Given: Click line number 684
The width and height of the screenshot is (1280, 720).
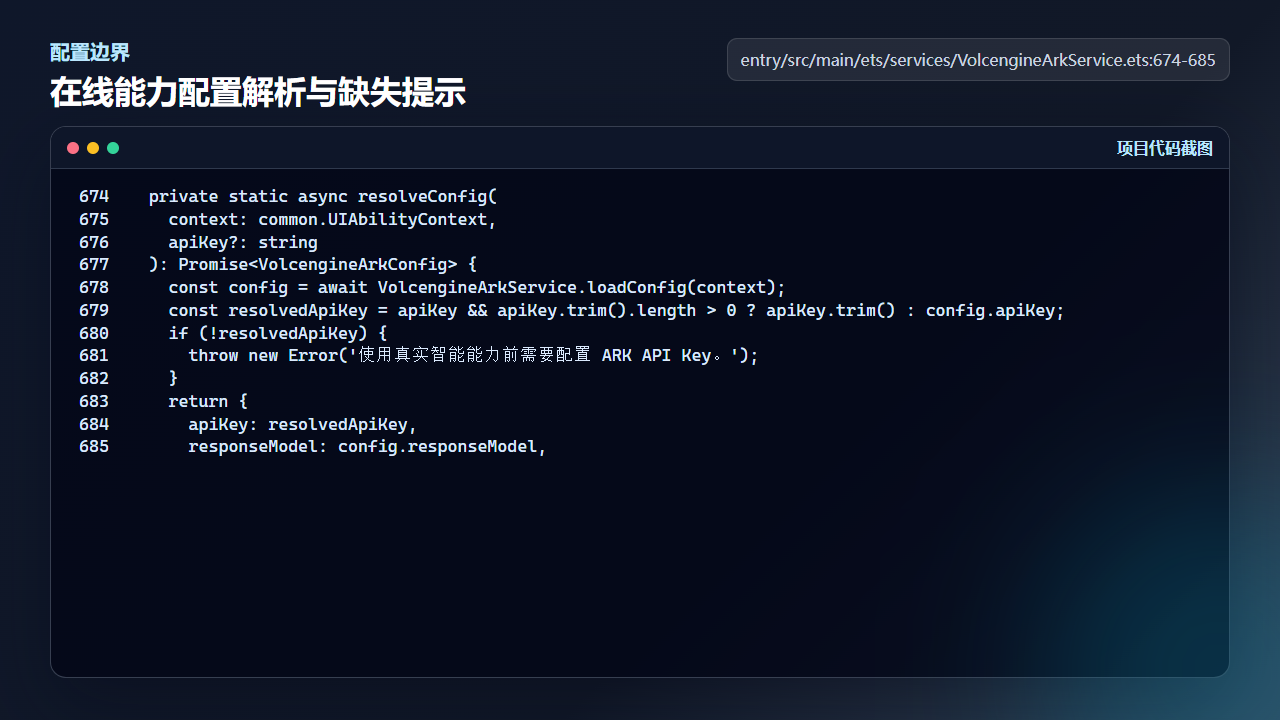Looking at the screenshot, I should pos(94,424).
